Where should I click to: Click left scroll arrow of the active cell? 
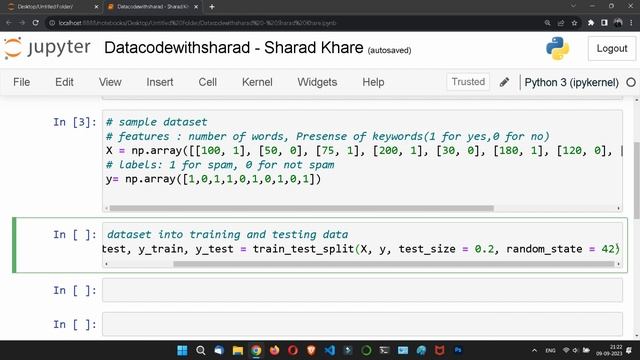point(106,264)
